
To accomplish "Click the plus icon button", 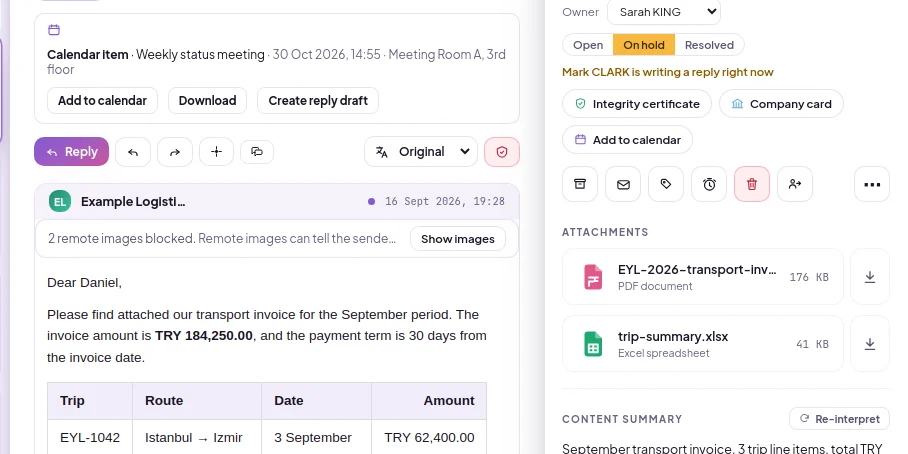I will click(217, 152).
